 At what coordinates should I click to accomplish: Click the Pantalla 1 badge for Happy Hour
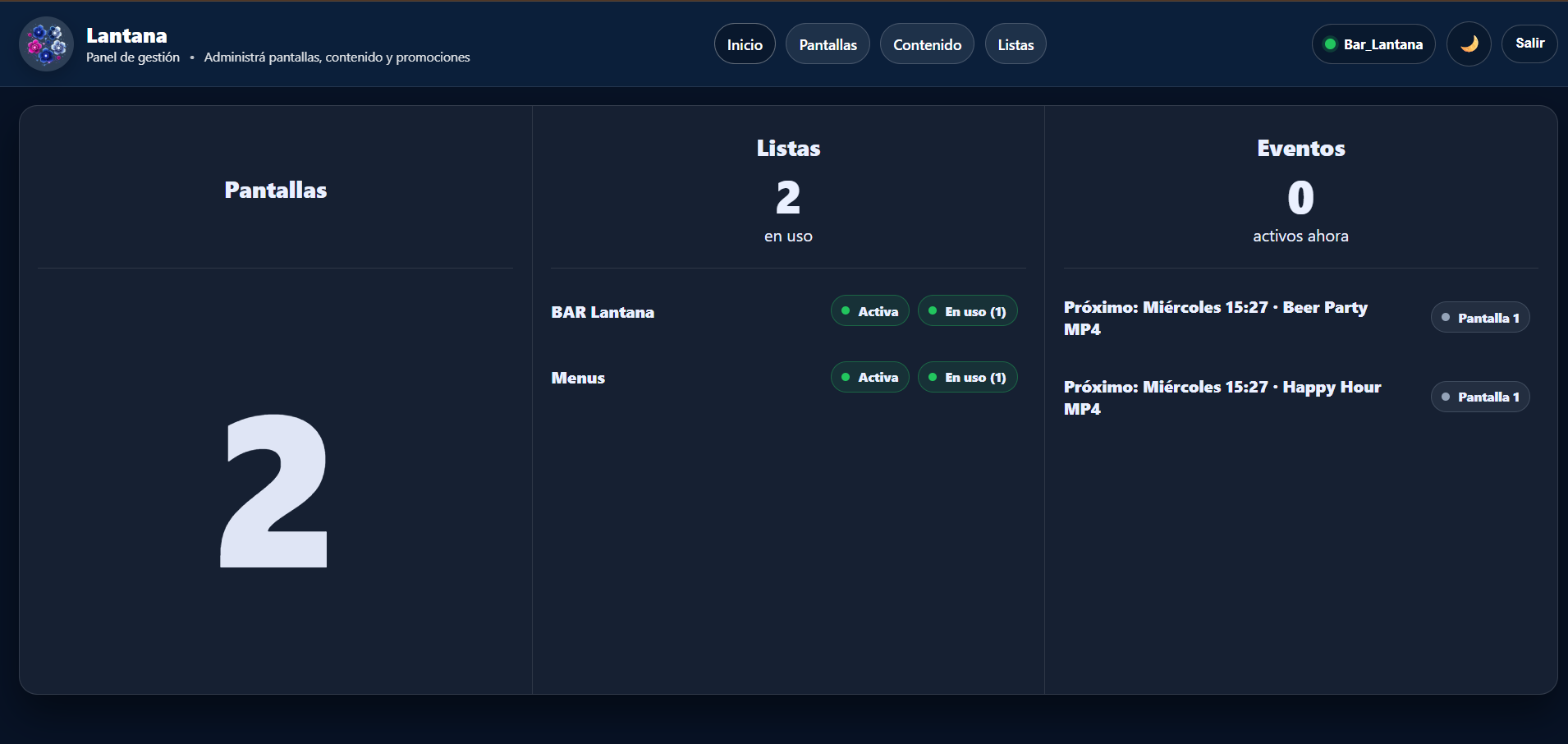coord(1480,397)
